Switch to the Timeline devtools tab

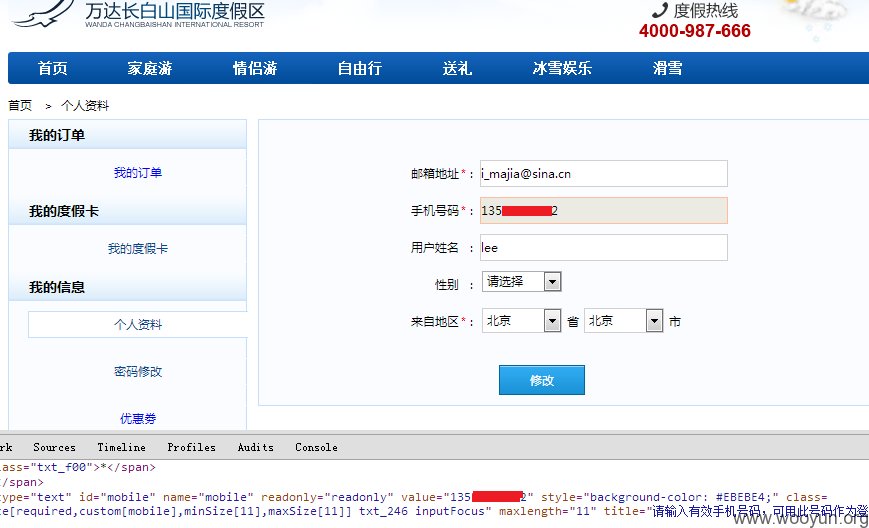pyautogui.click(x=121, y=447)
